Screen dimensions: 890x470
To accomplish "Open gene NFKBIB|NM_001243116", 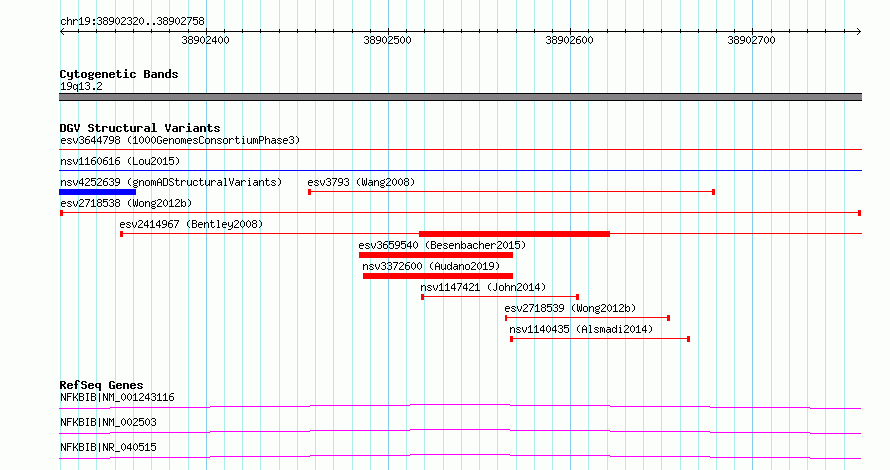I will point(117,397).
